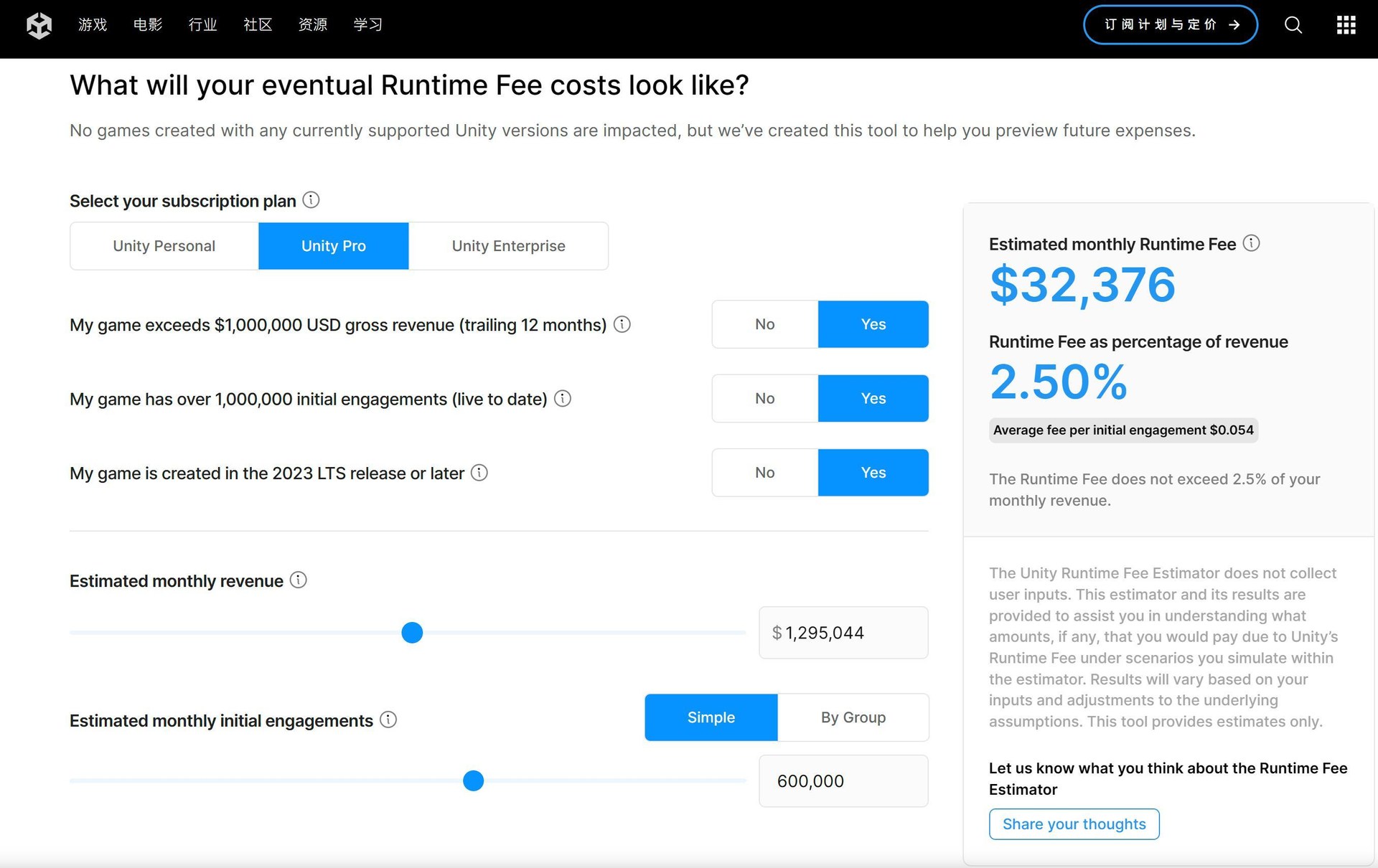Screen dimensions: 1378x868
Task: Click the 订阅计划与定价 button
Action: (x=1170, y=25)
